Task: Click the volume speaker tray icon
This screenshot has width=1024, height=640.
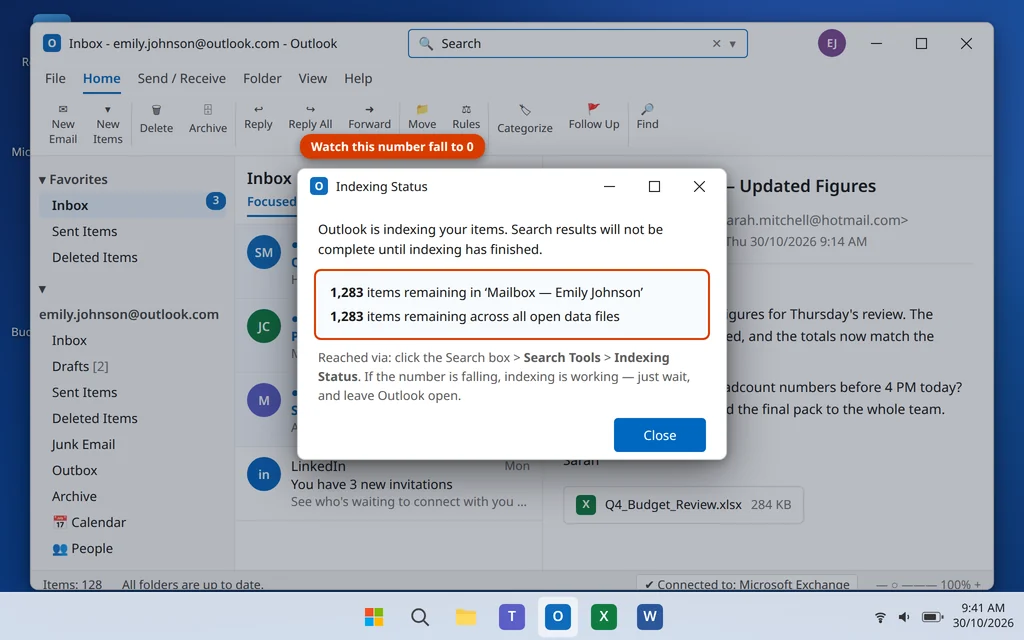Action: click(904, 617)
